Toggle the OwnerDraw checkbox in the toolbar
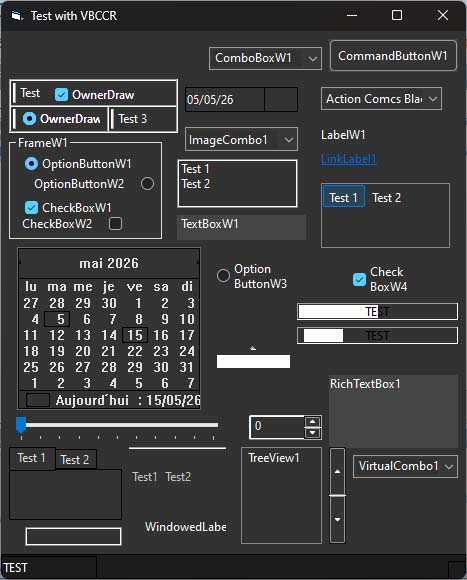 point(61,95)
